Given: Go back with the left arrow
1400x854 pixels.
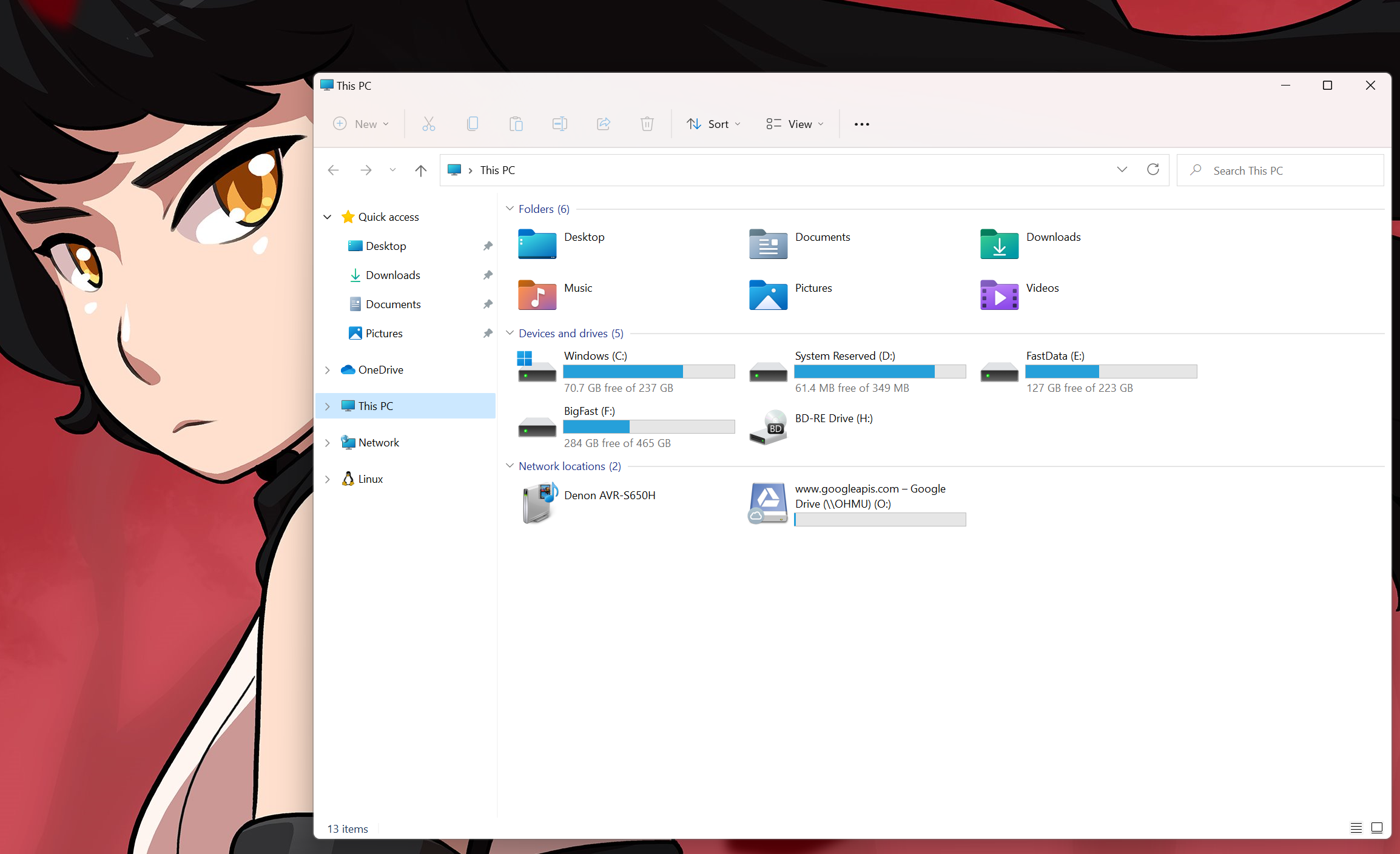Looking at the screenshot, I should 333,170.
